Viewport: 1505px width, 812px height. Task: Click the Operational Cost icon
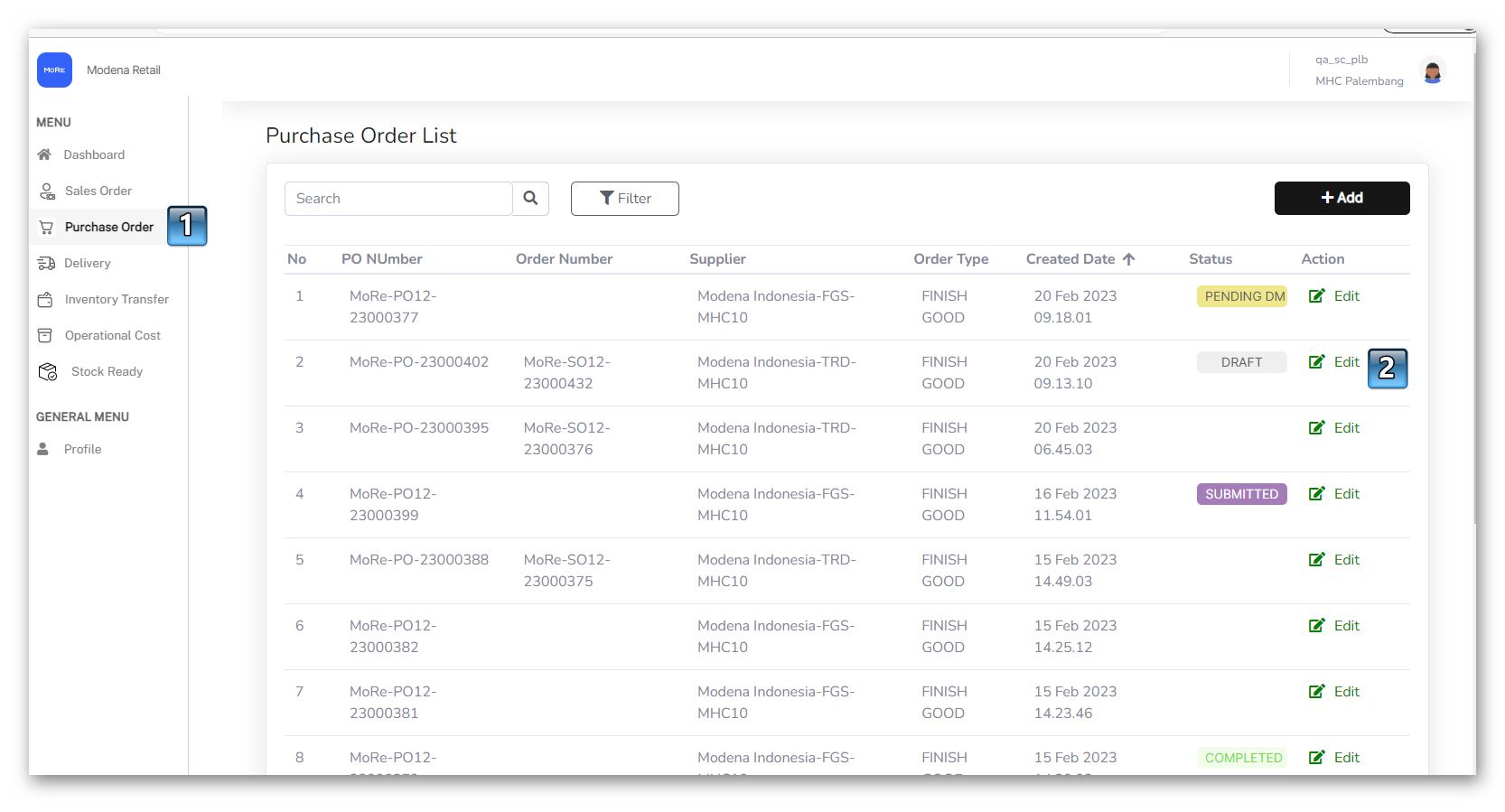coord(45,335)
